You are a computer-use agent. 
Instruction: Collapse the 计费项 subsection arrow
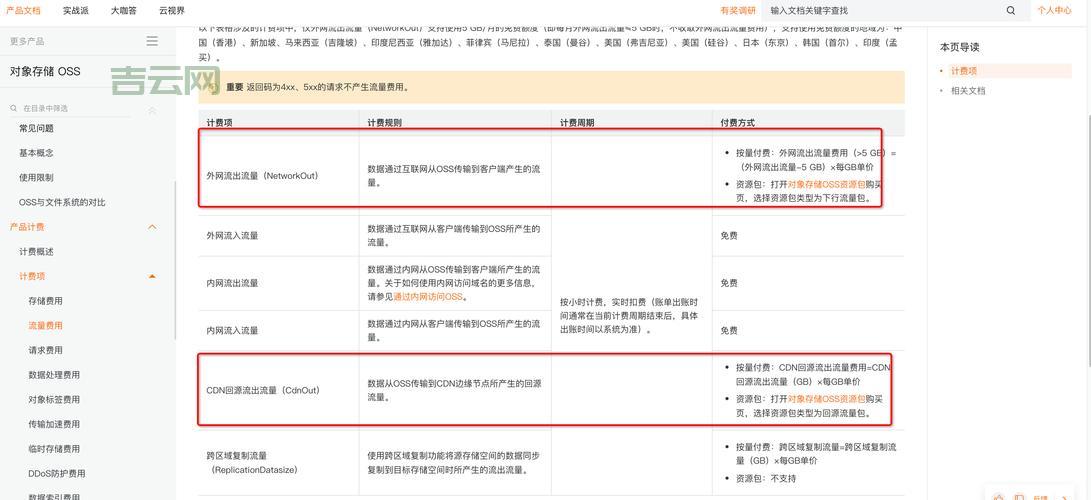click(x=152, y=276)
